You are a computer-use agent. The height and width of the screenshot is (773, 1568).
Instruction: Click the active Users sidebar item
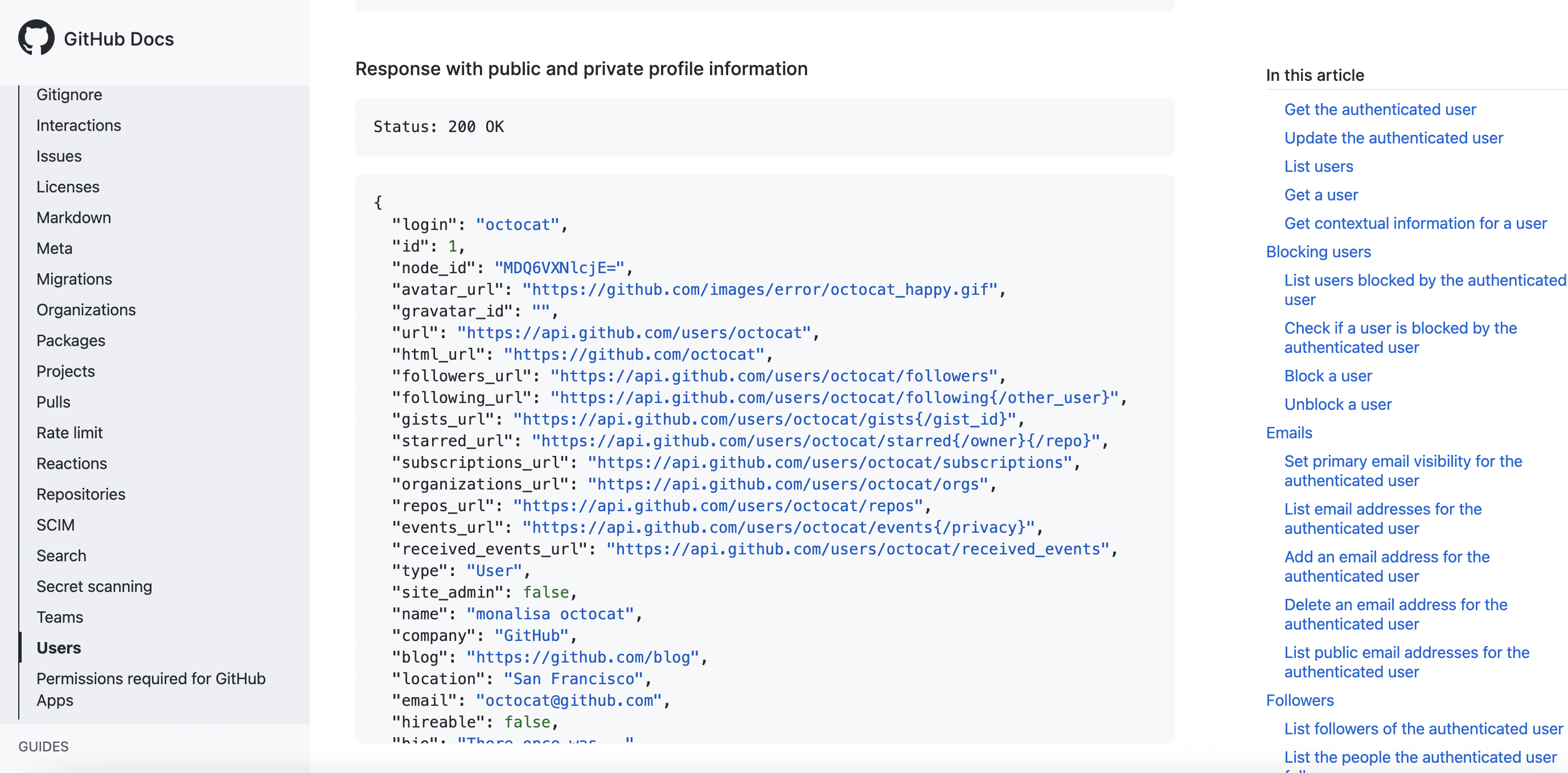coord(59,648)
